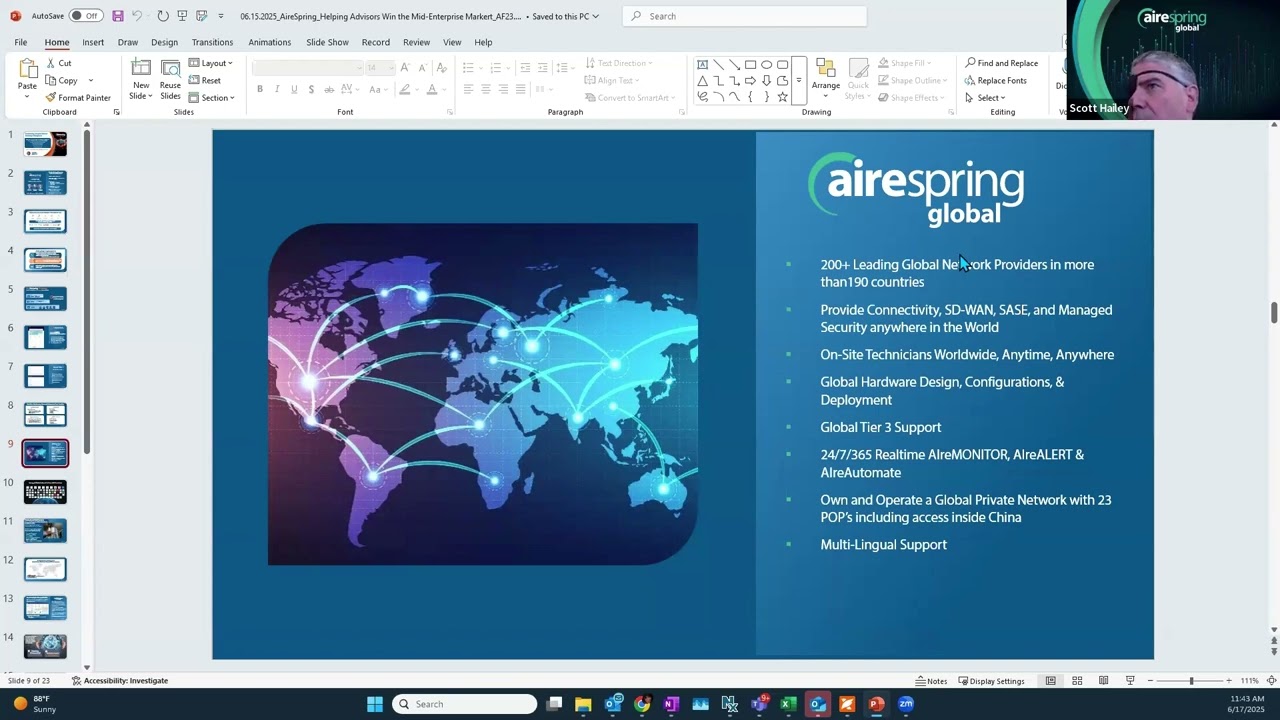This screenshot has width=1280, height=720.
Task: Switch to Reading View
Action: coord(1103,681)
